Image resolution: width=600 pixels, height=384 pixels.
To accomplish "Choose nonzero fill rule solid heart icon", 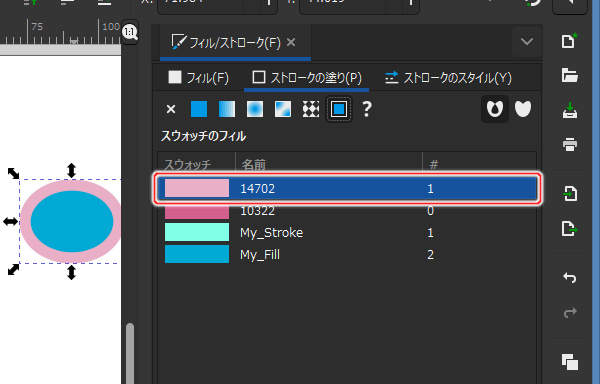I will 523,109.
